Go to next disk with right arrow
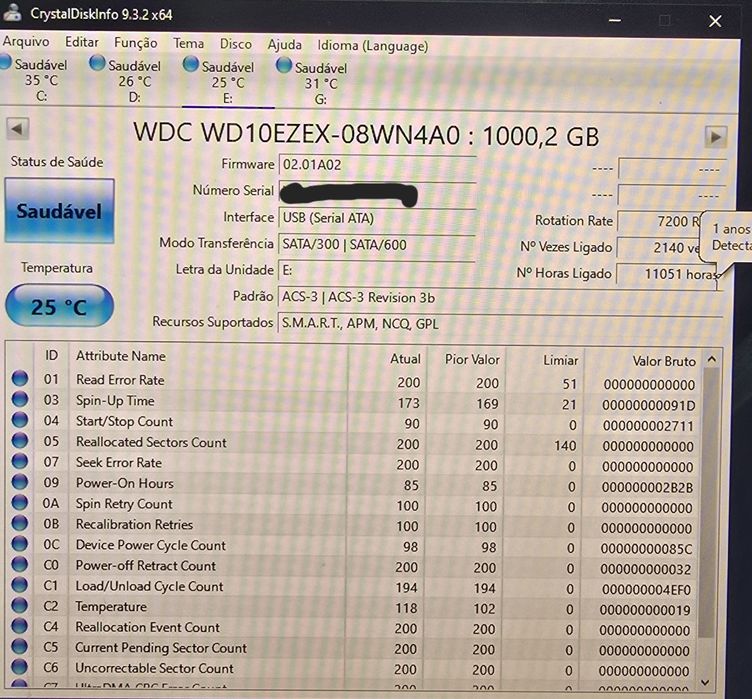Viewport: 752px width, 699px height. (716, 137)
